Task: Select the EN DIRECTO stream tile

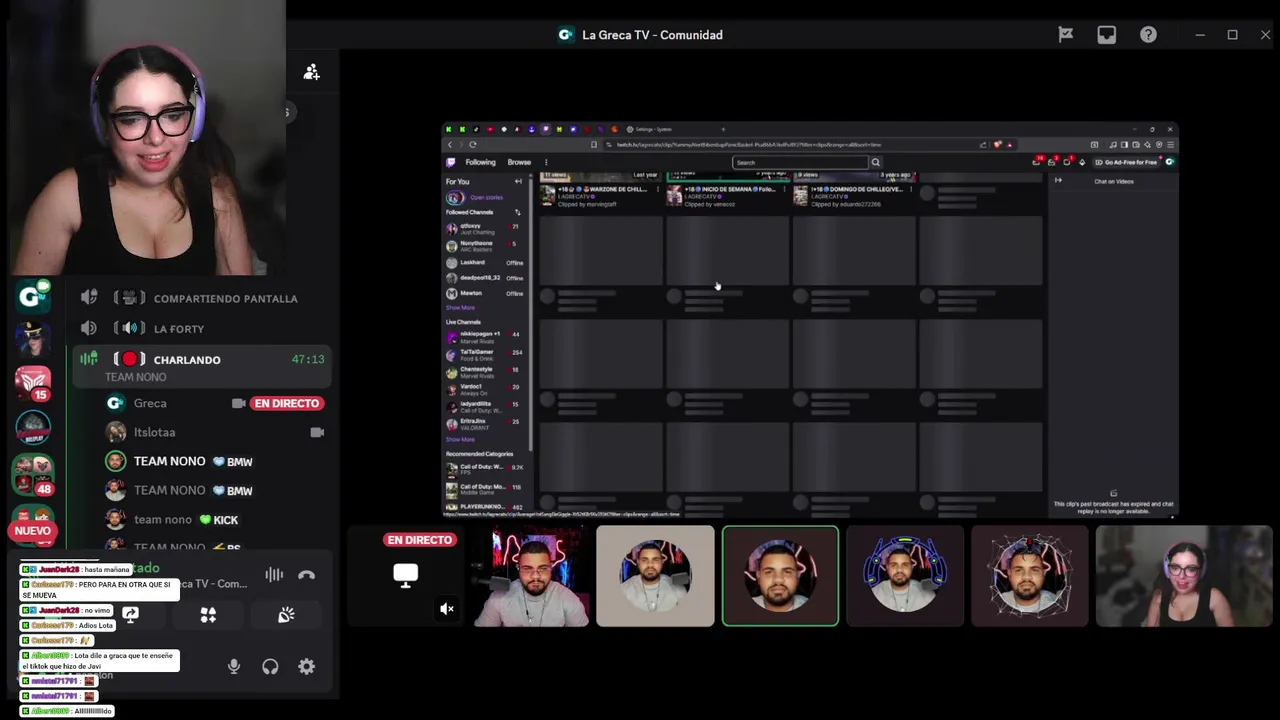Action: pos(405,576)
